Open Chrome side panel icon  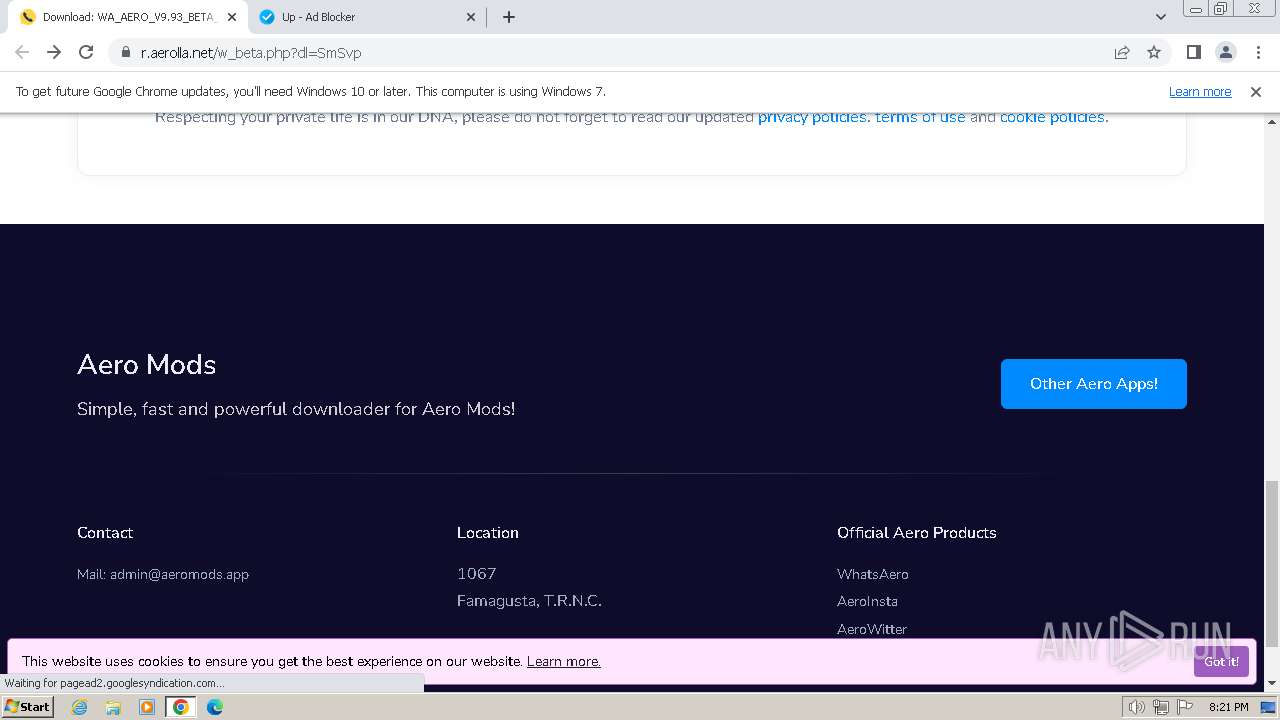pos(1194,53)
